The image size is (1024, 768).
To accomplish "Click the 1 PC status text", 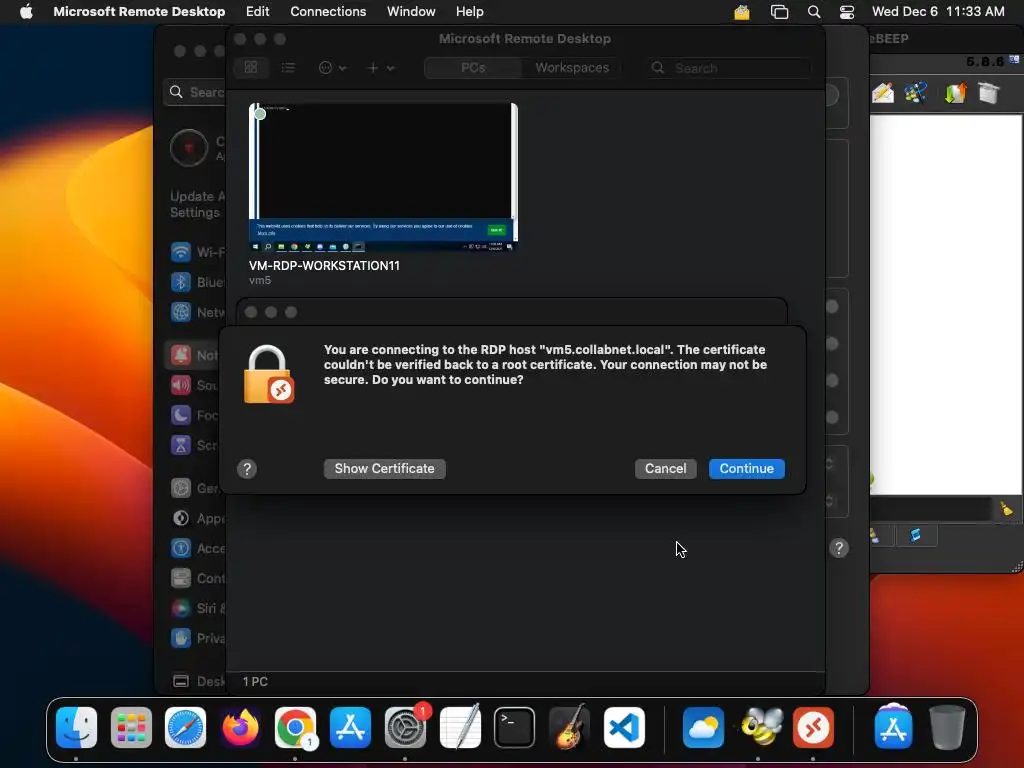I will click(255, 681).
